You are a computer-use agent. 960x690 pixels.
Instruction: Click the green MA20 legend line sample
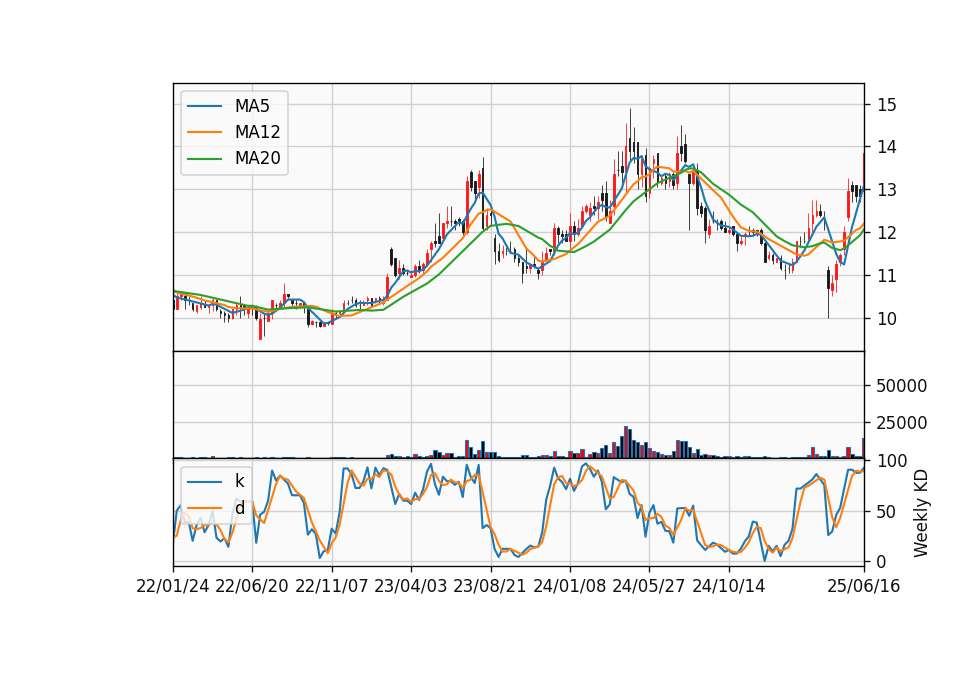tap(205, 159)
